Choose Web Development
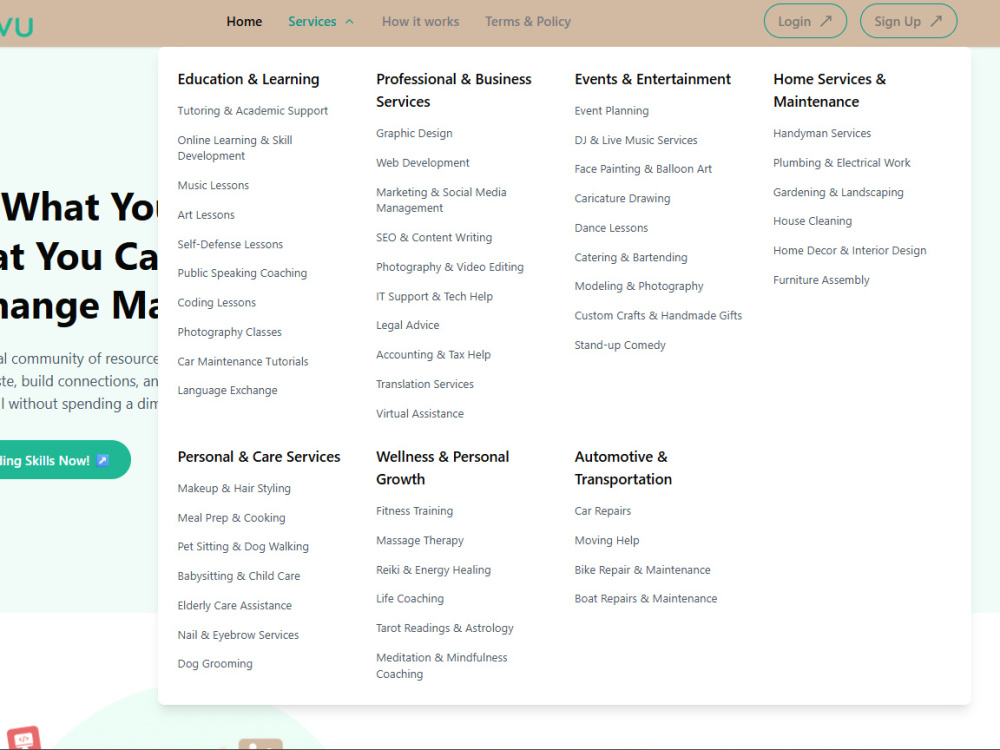Image resolution: width=1000 pixels, height=750 pixels. 423,163
